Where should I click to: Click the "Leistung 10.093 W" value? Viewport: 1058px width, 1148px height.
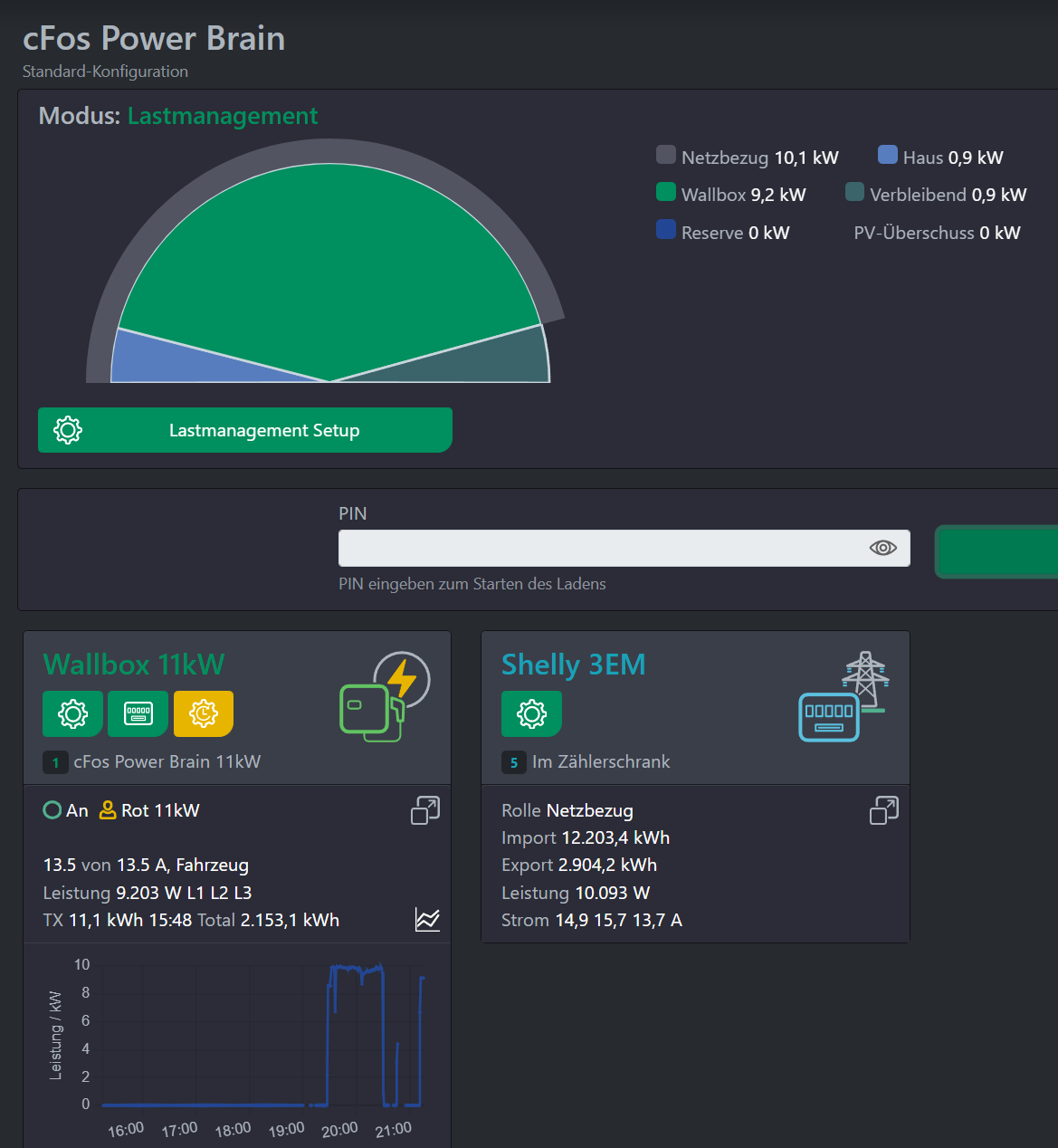click(576, 893)
